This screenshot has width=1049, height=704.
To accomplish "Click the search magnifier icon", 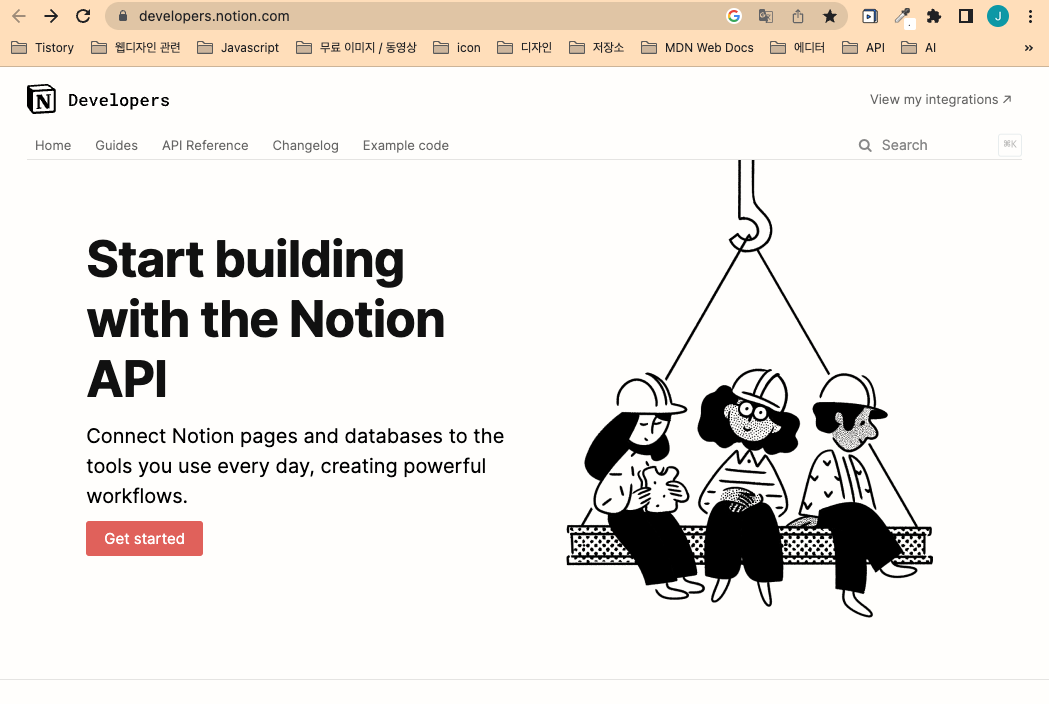I will tap(865, 145).
